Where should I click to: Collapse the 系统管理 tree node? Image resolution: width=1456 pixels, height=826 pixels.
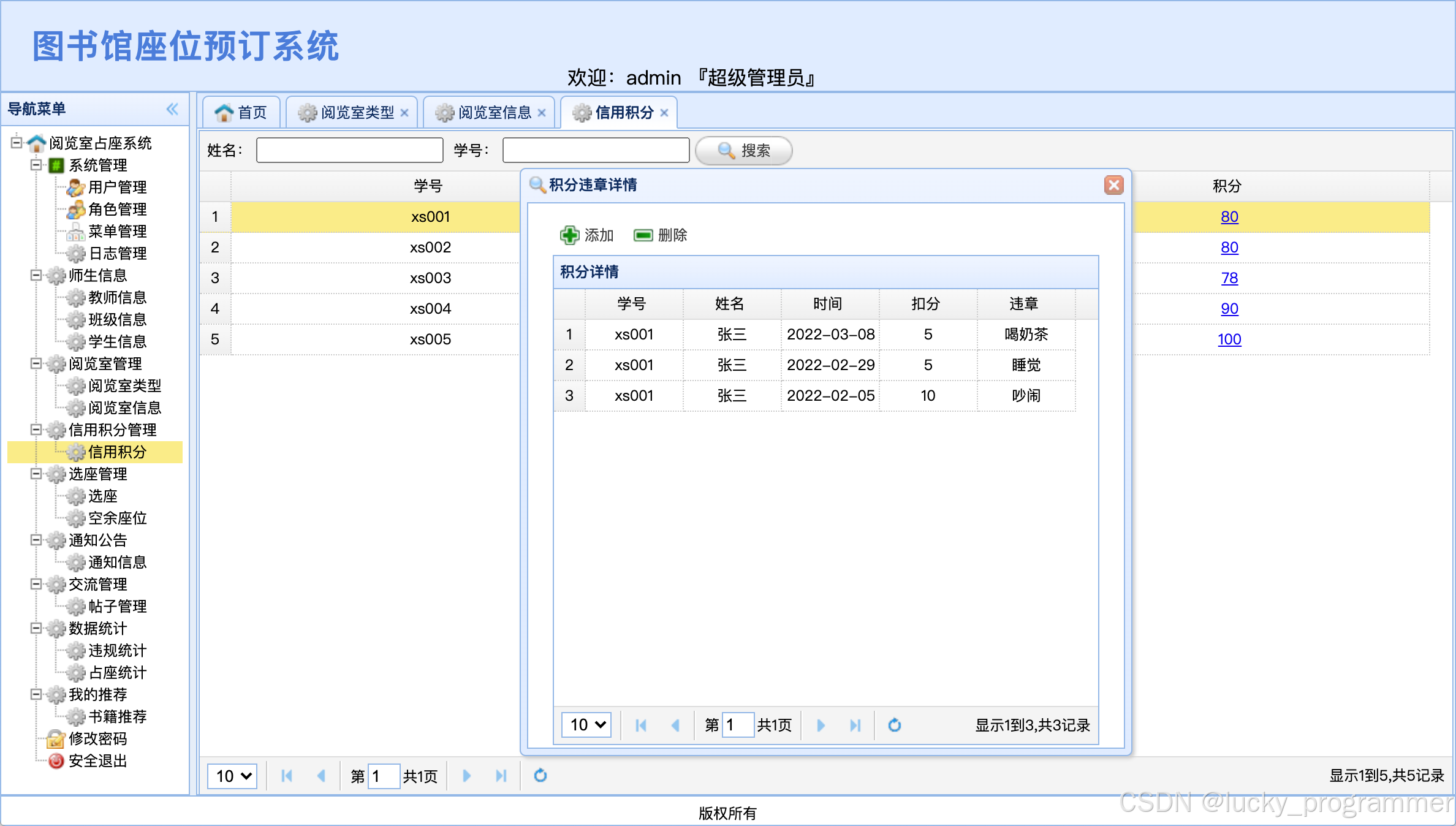tap(36, 165)
